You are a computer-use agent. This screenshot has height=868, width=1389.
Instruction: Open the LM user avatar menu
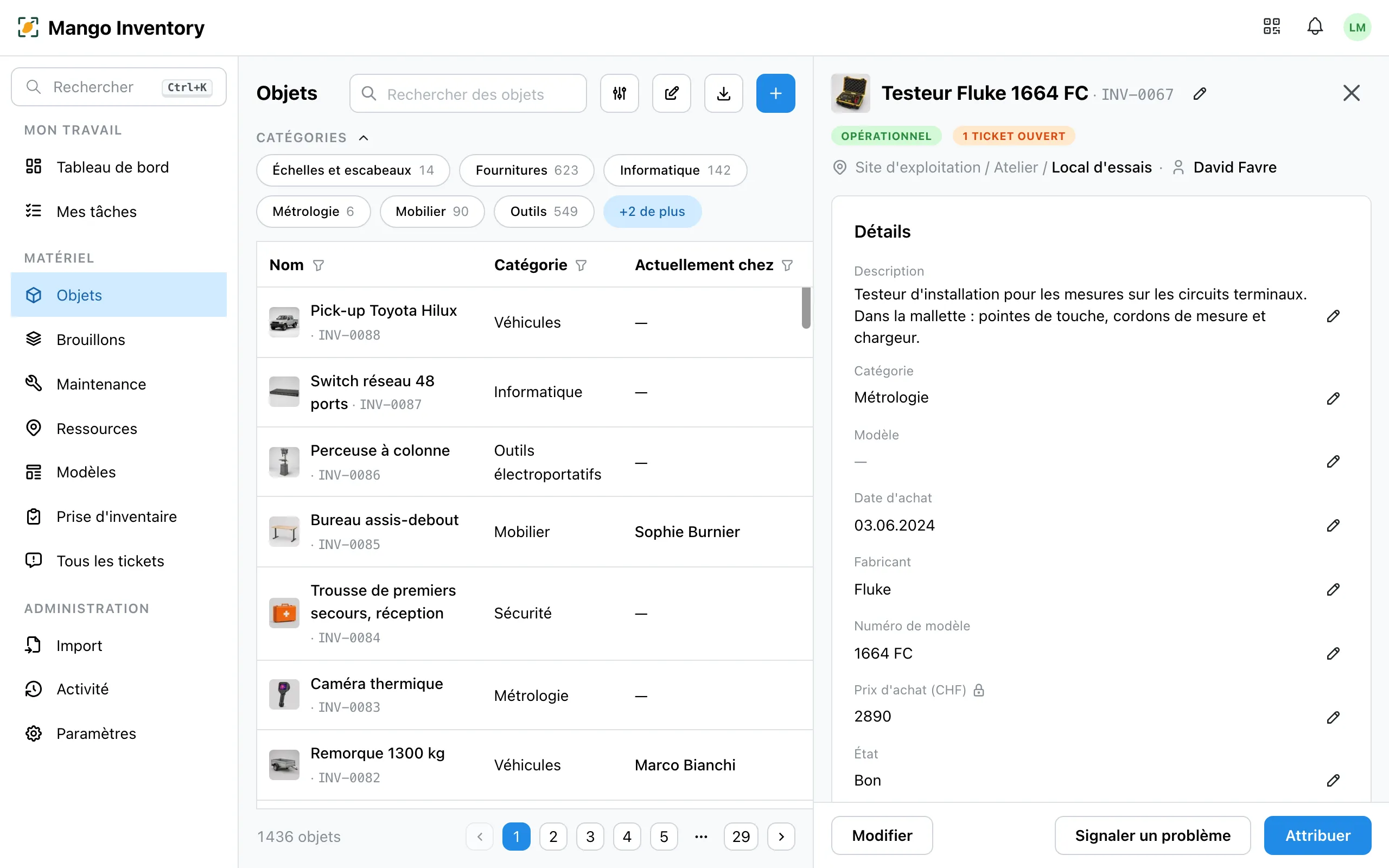1357,27
